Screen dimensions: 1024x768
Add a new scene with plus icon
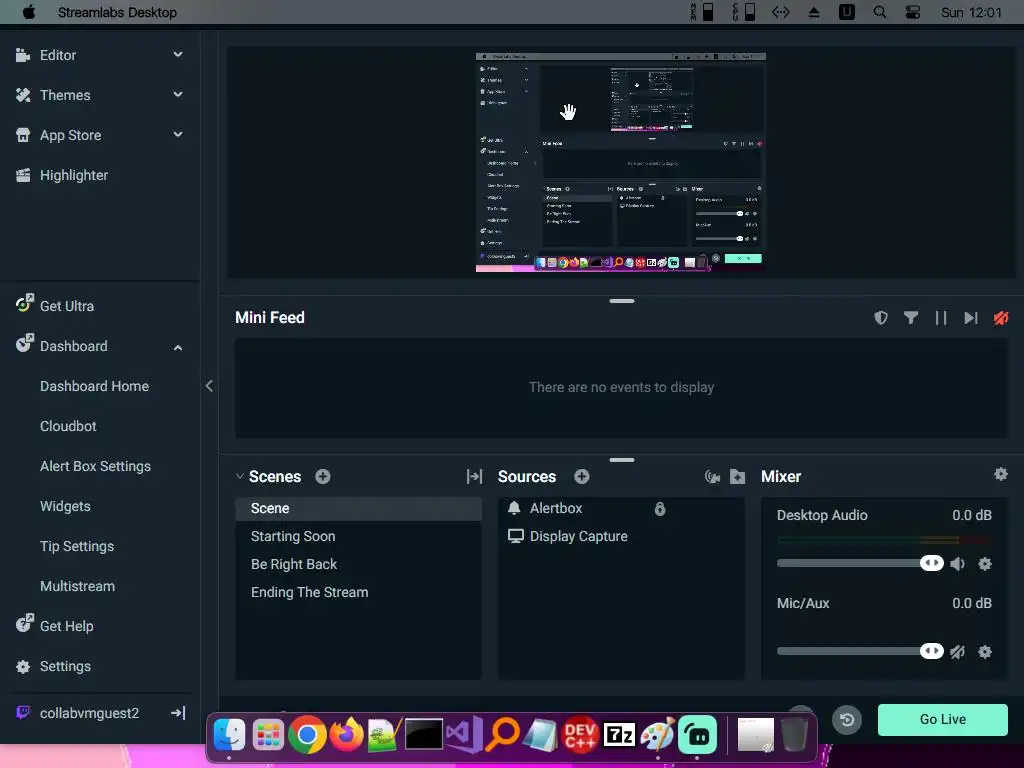[x=323, y=477]
